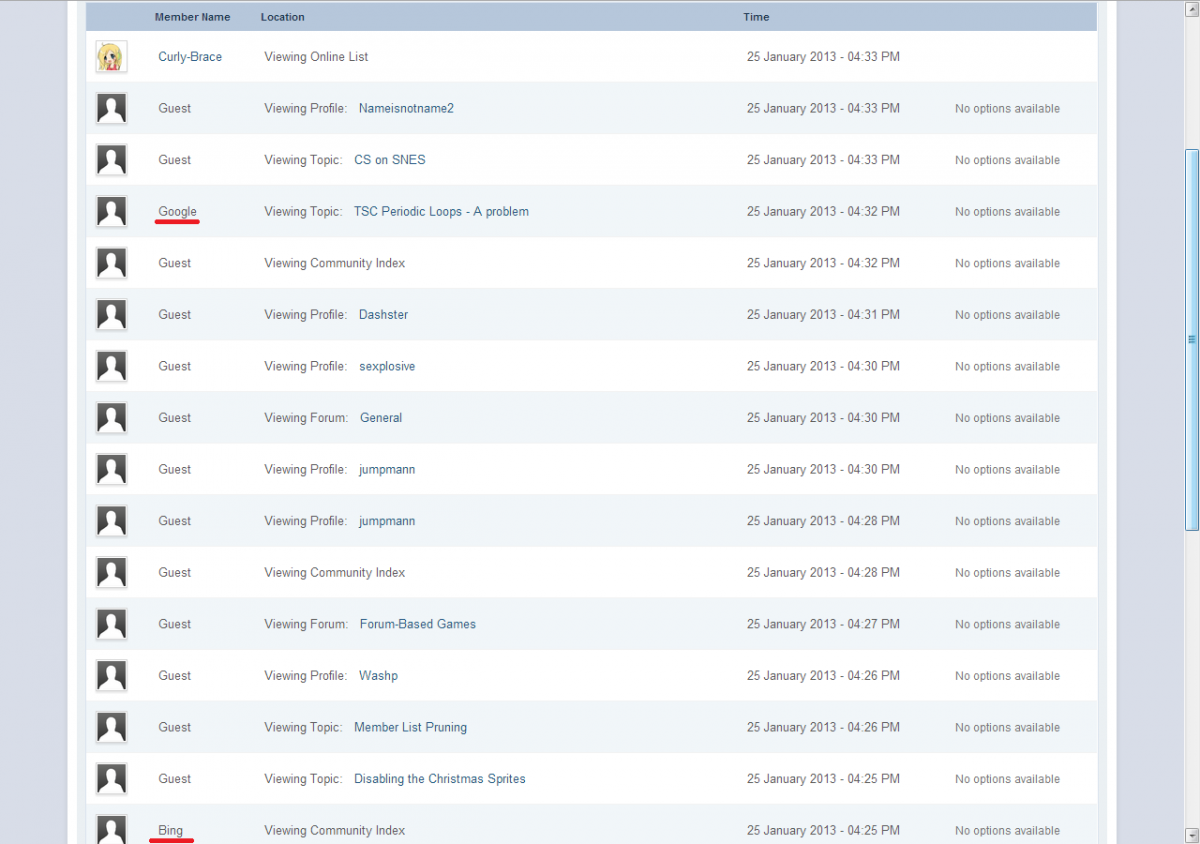Click the Viewing Online List text

pos(316,57)
